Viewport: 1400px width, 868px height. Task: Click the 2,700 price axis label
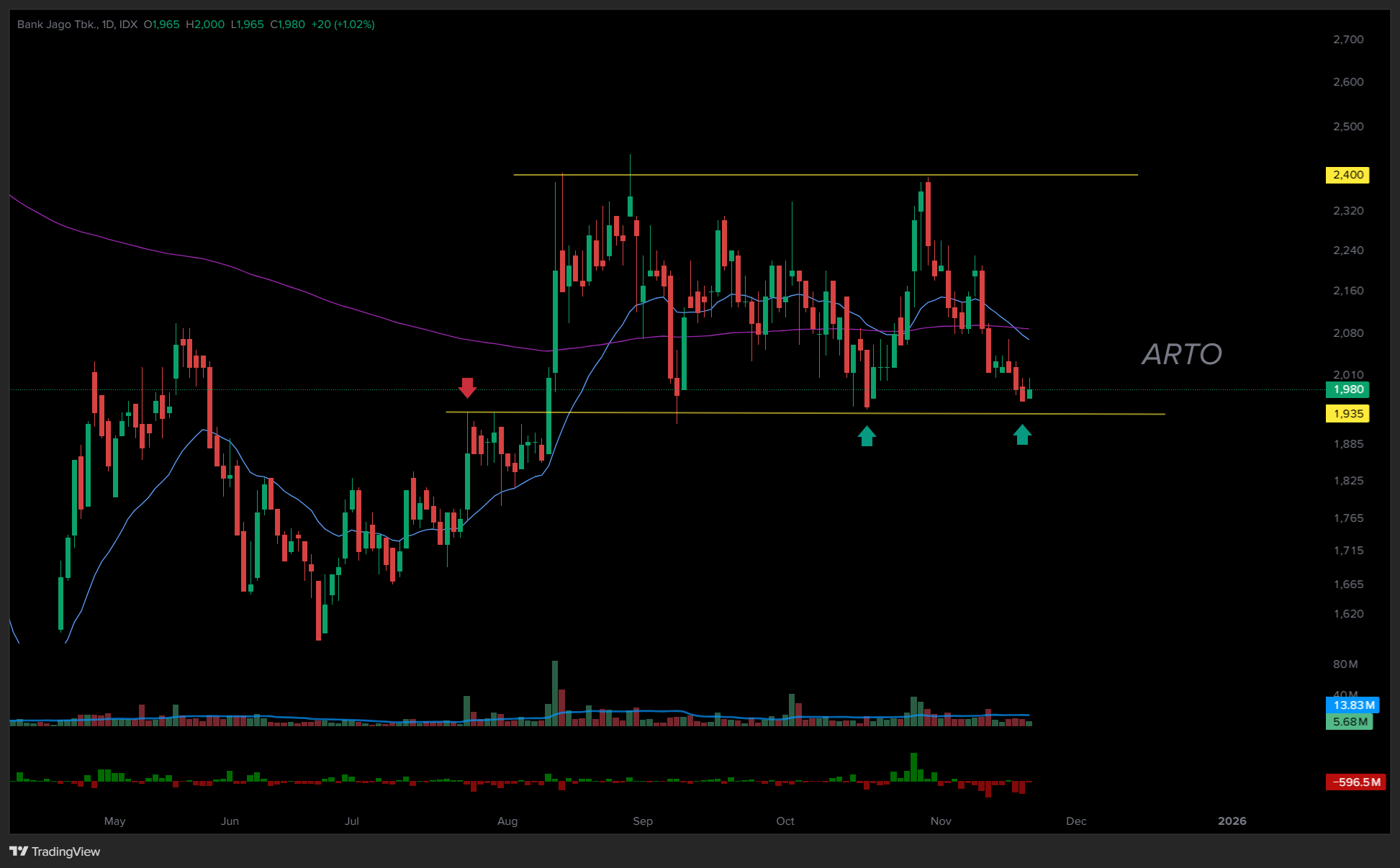[1347, 40]
